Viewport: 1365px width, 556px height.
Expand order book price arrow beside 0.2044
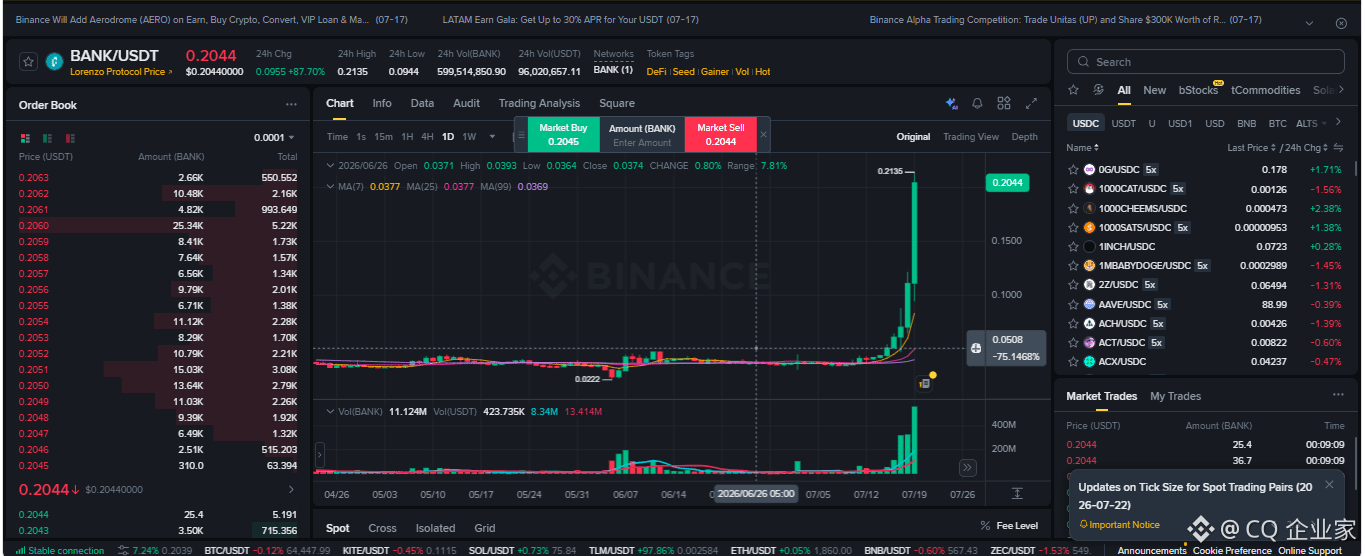291,489
